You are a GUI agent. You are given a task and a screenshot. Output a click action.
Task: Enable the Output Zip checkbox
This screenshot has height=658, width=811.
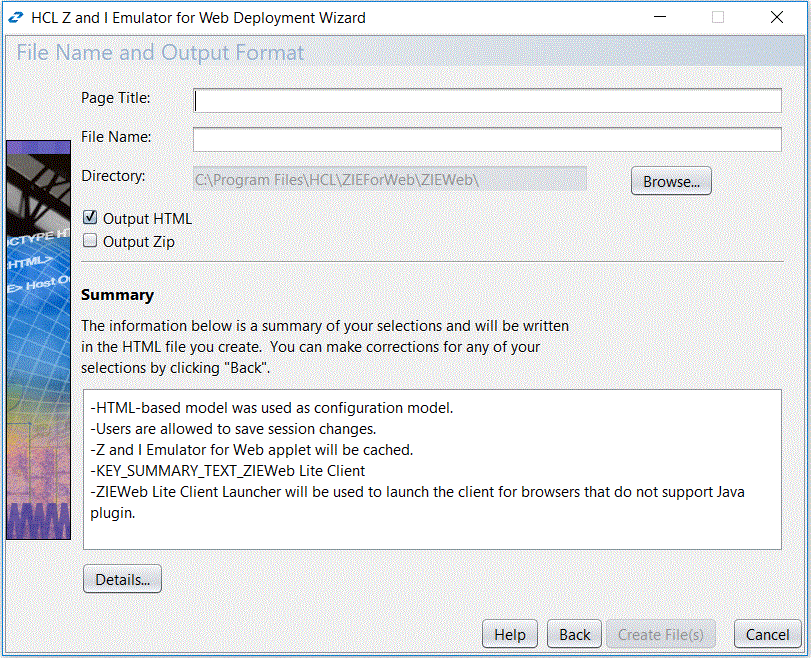pyautogui.click(x=89, y=240)
